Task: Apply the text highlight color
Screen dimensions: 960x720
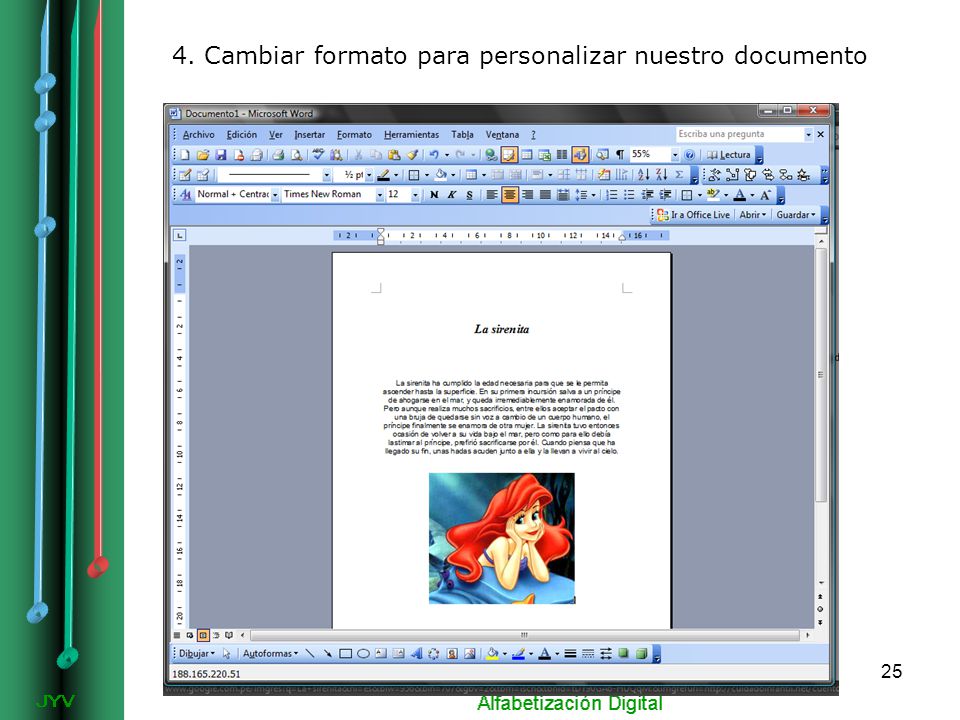Action: [x=713, y=195]
